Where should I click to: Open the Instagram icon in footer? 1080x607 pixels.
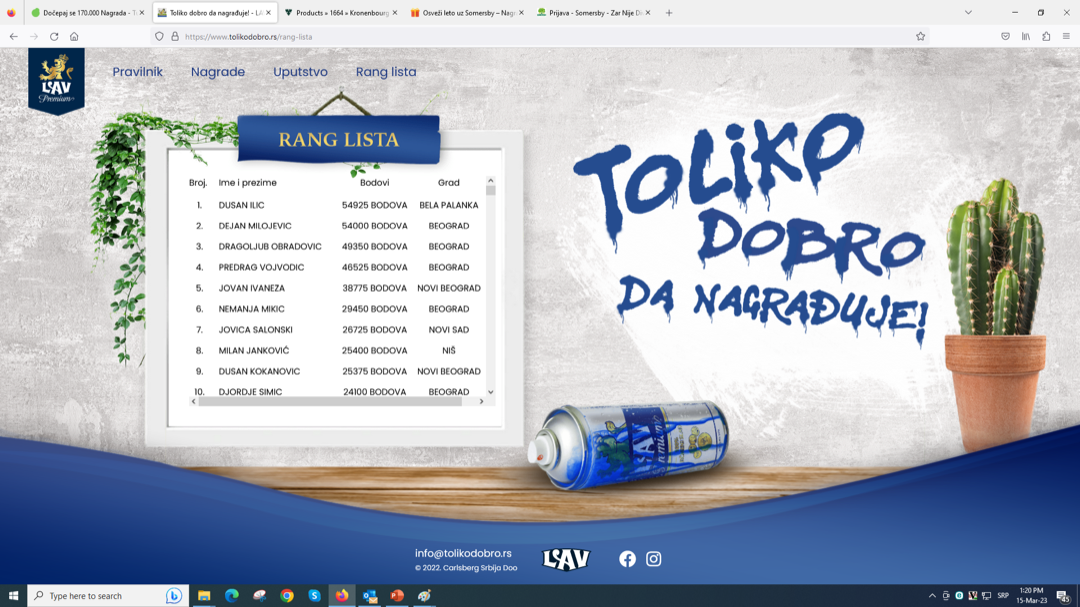[653, 559]
